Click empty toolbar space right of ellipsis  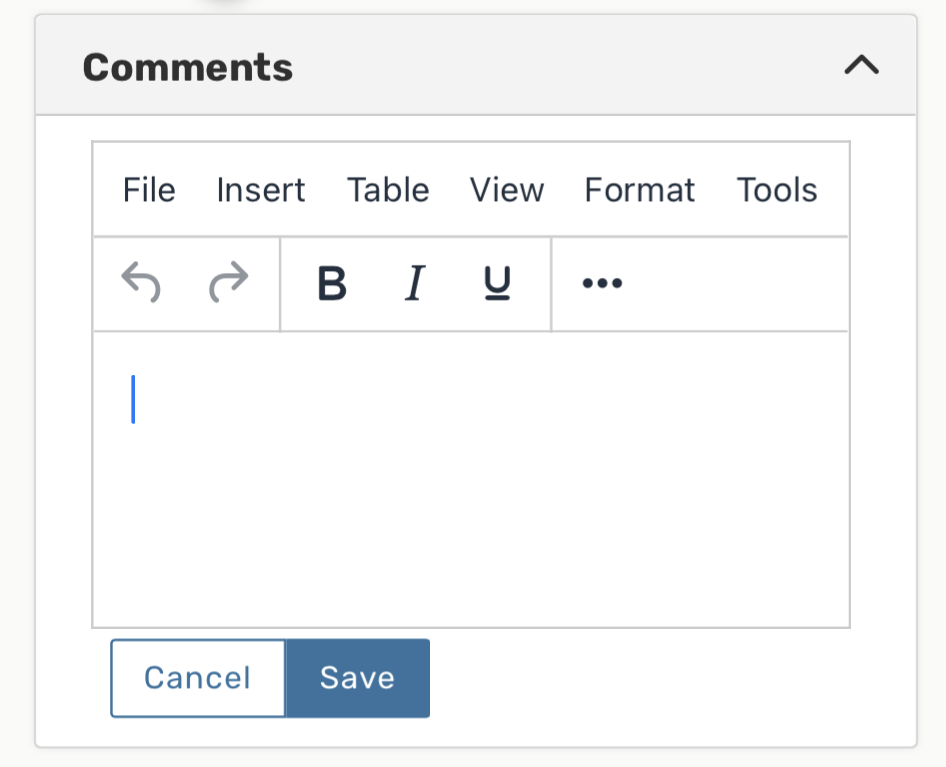pos(740,284)
